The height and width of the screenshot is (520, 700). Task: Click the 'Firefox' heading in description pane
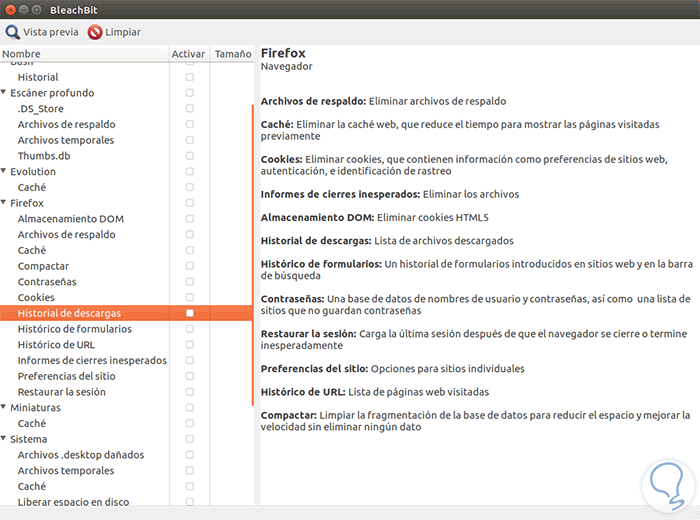point(283,53)
